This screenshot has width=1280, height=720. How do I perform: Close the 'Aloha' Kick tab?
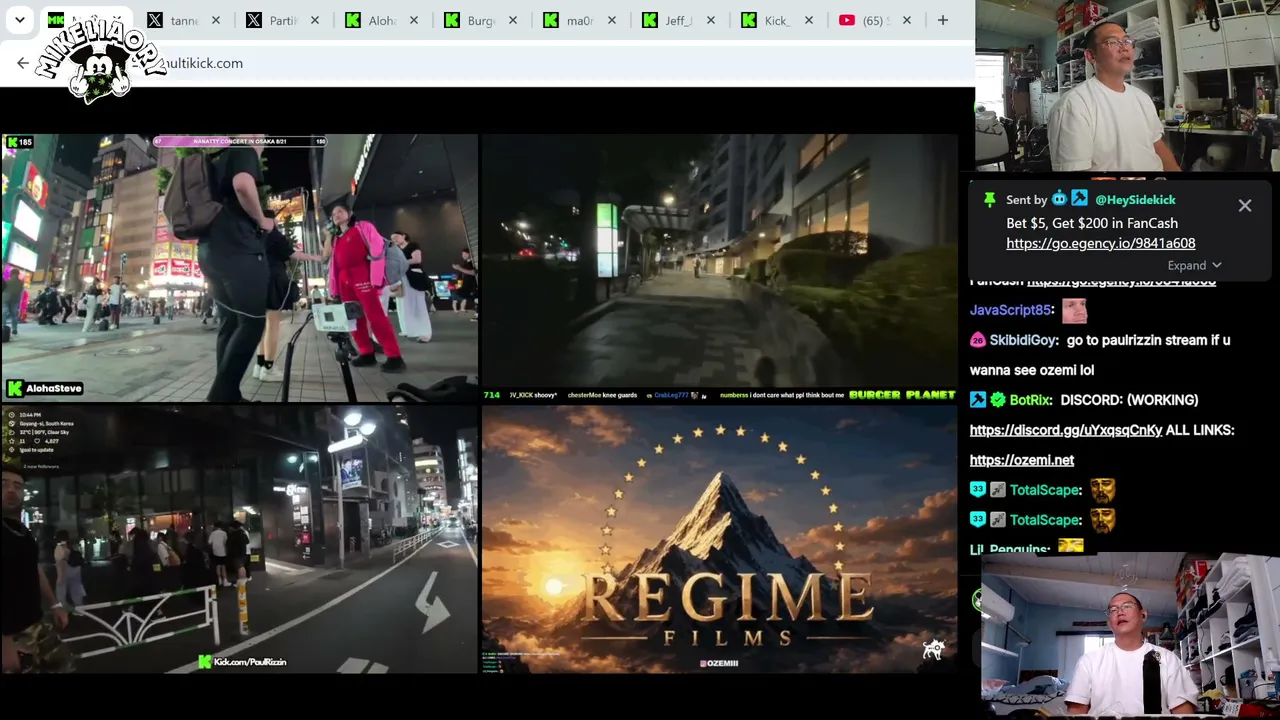[413, 20]
